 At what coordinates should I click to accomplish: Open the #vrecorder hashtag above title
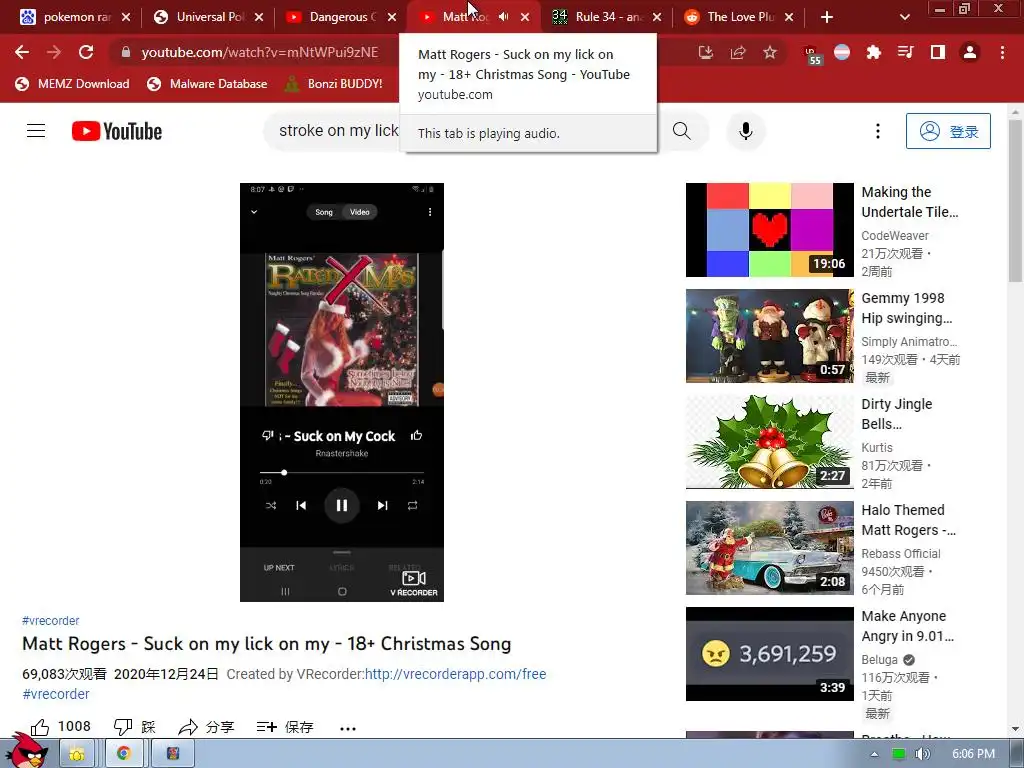(50, 620)
